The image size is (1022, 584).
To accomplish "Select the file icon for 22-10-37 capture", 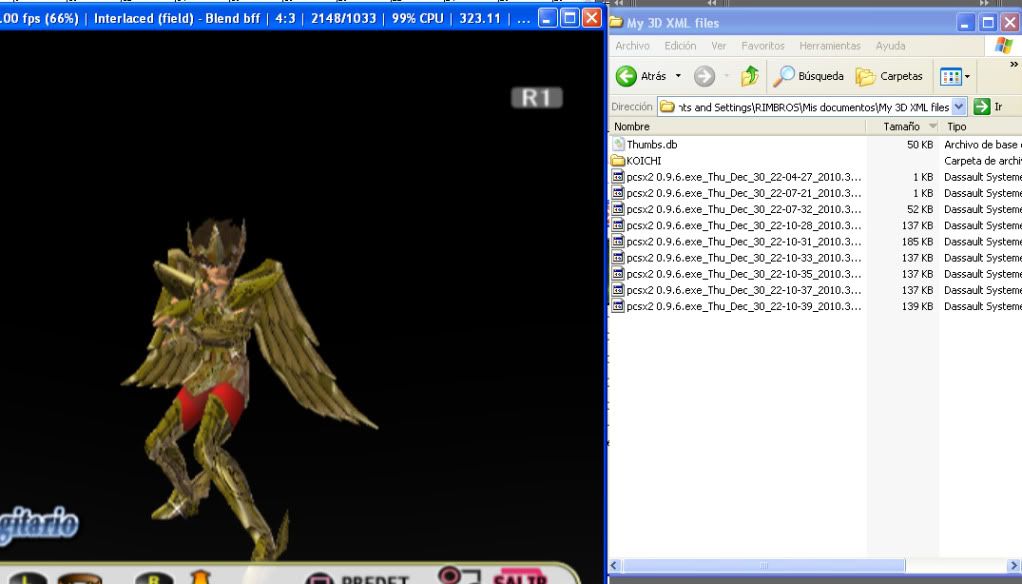I will pos(618,290).
